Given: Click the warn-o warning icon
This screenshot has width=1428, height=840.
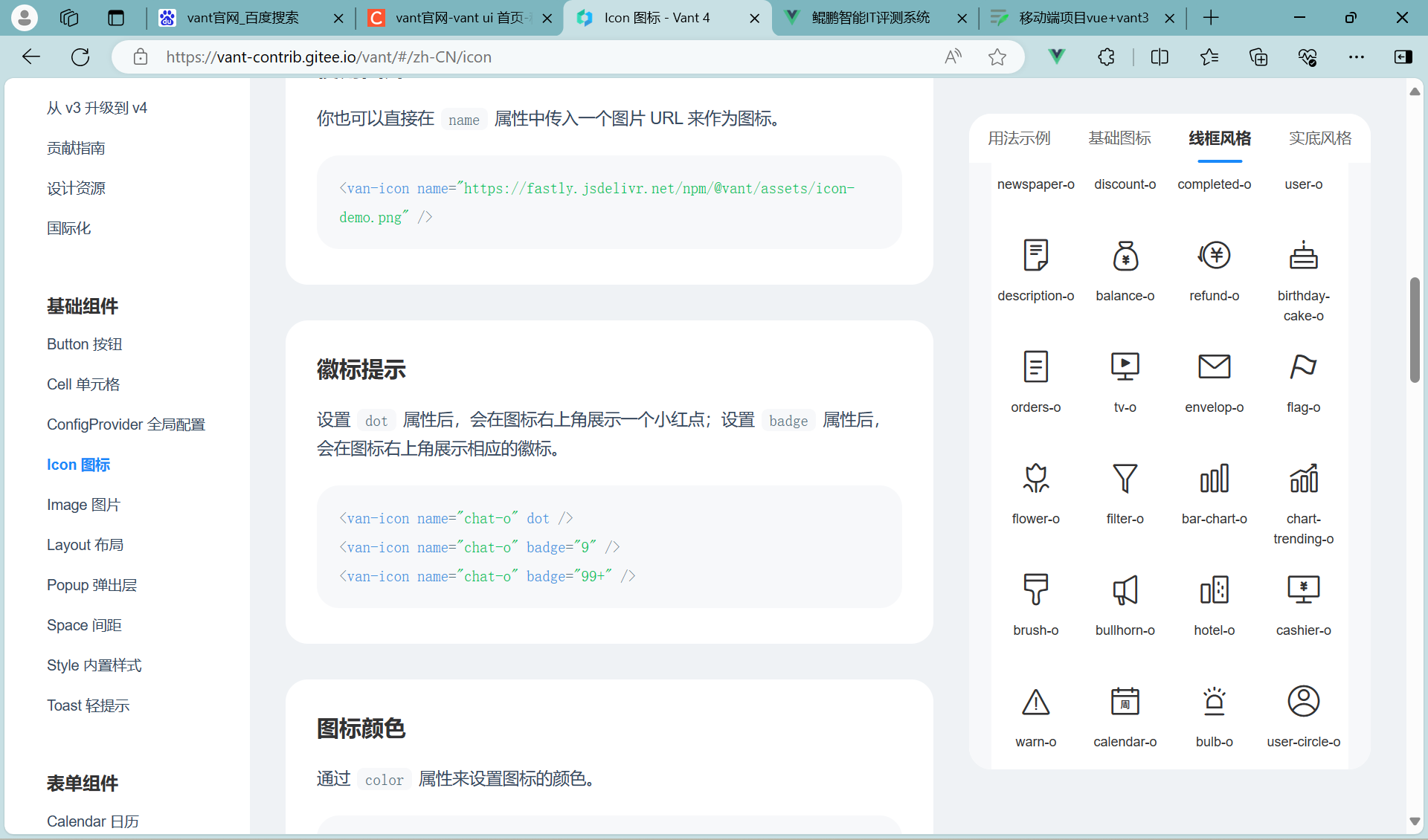Looking at the screenshot, I should tap(1035, 701).
